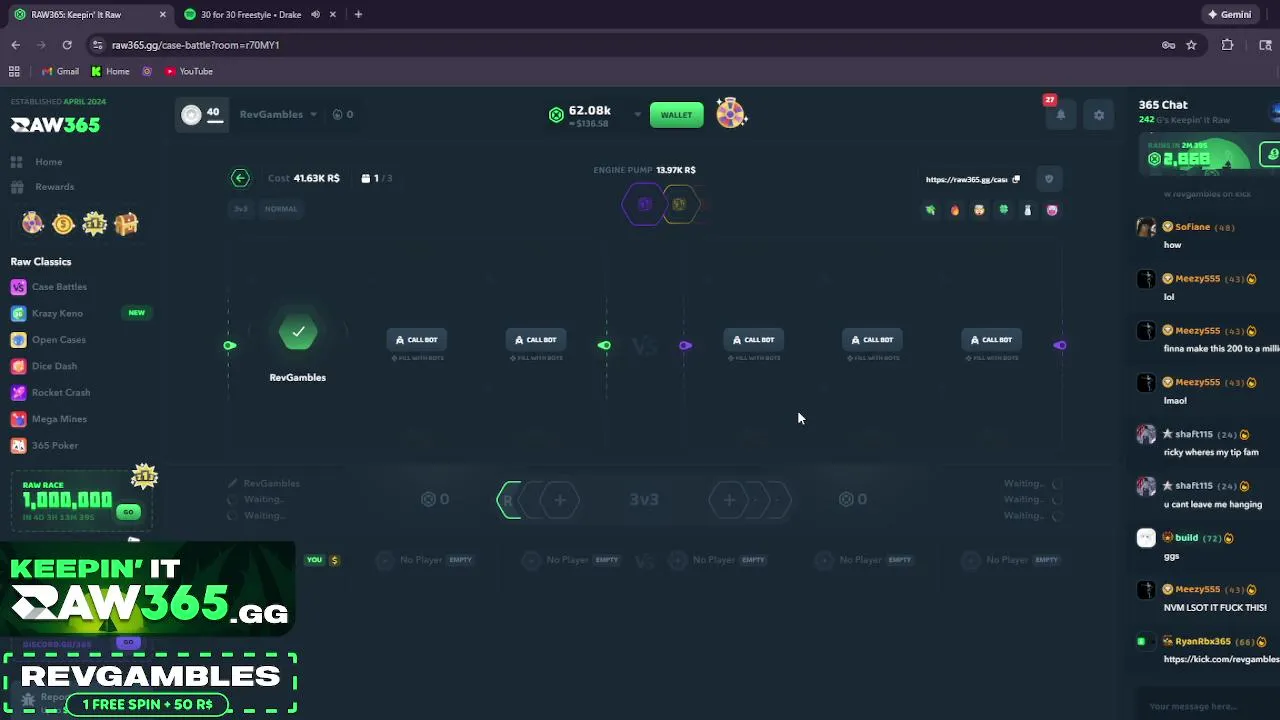
Task: Open the purple case in the round list
Action: point(644,205)
